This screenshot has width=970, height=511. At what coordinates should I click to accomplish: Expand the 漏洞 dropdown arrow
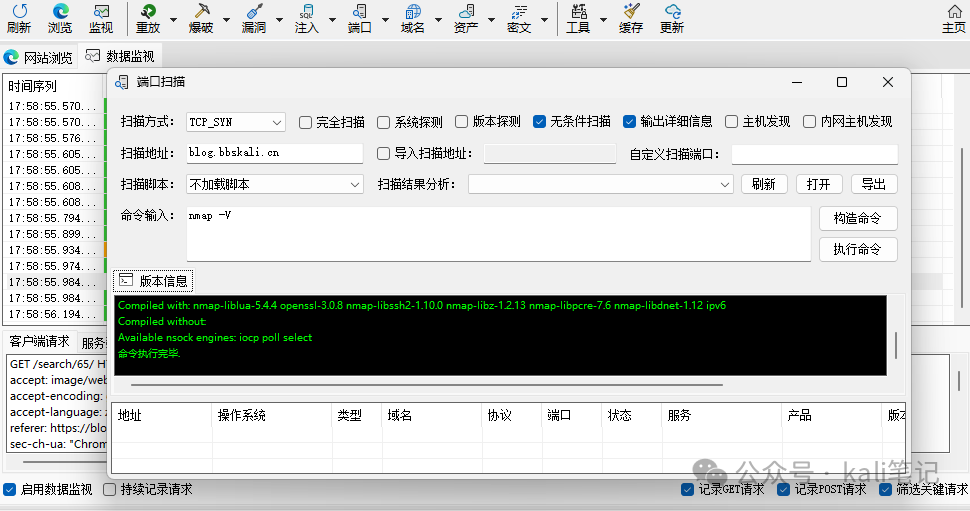[279, 20]
